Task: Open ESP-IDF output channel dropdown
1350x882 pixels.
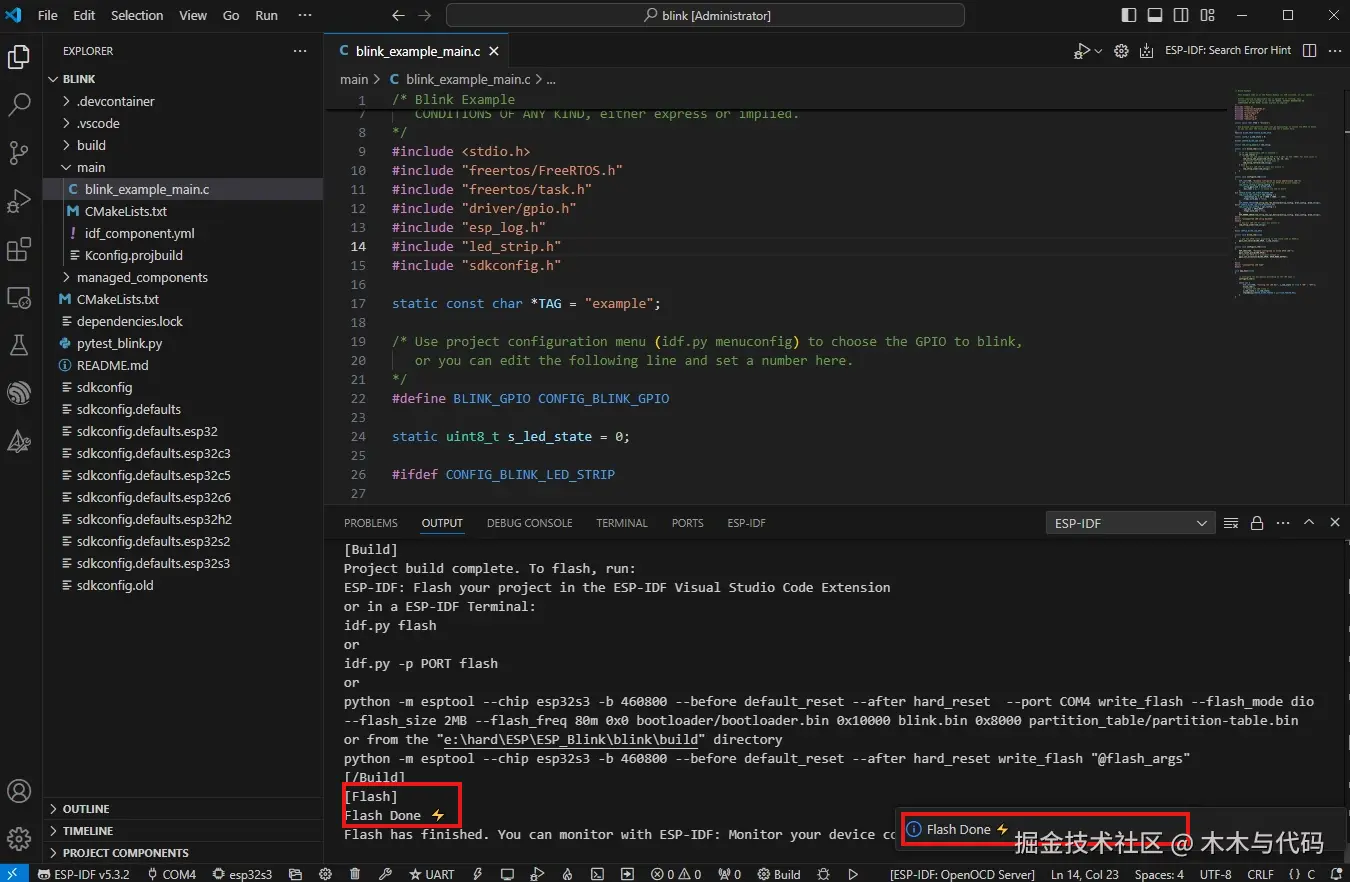Action: click(x=1130, y=523)
